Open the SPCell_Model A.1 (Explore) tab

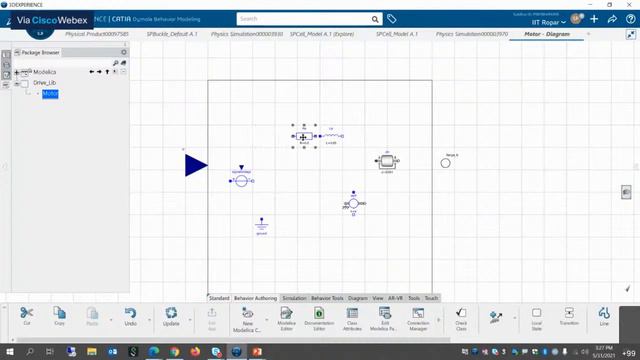322,34
